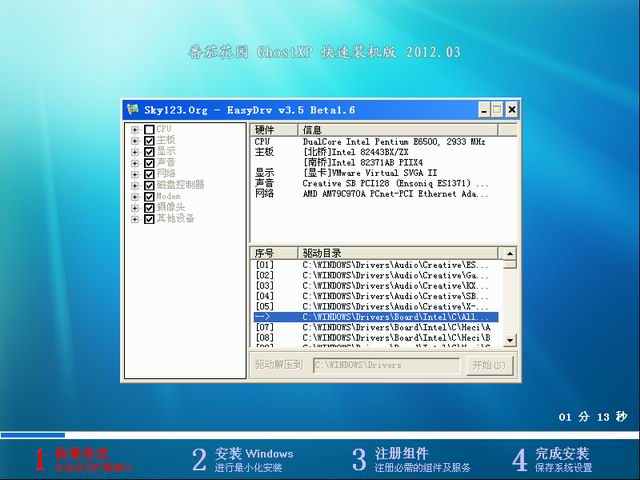The image size is (640, 480).
Task: Expand the 其他设备 tree node
Action: (x=135, y=220)
